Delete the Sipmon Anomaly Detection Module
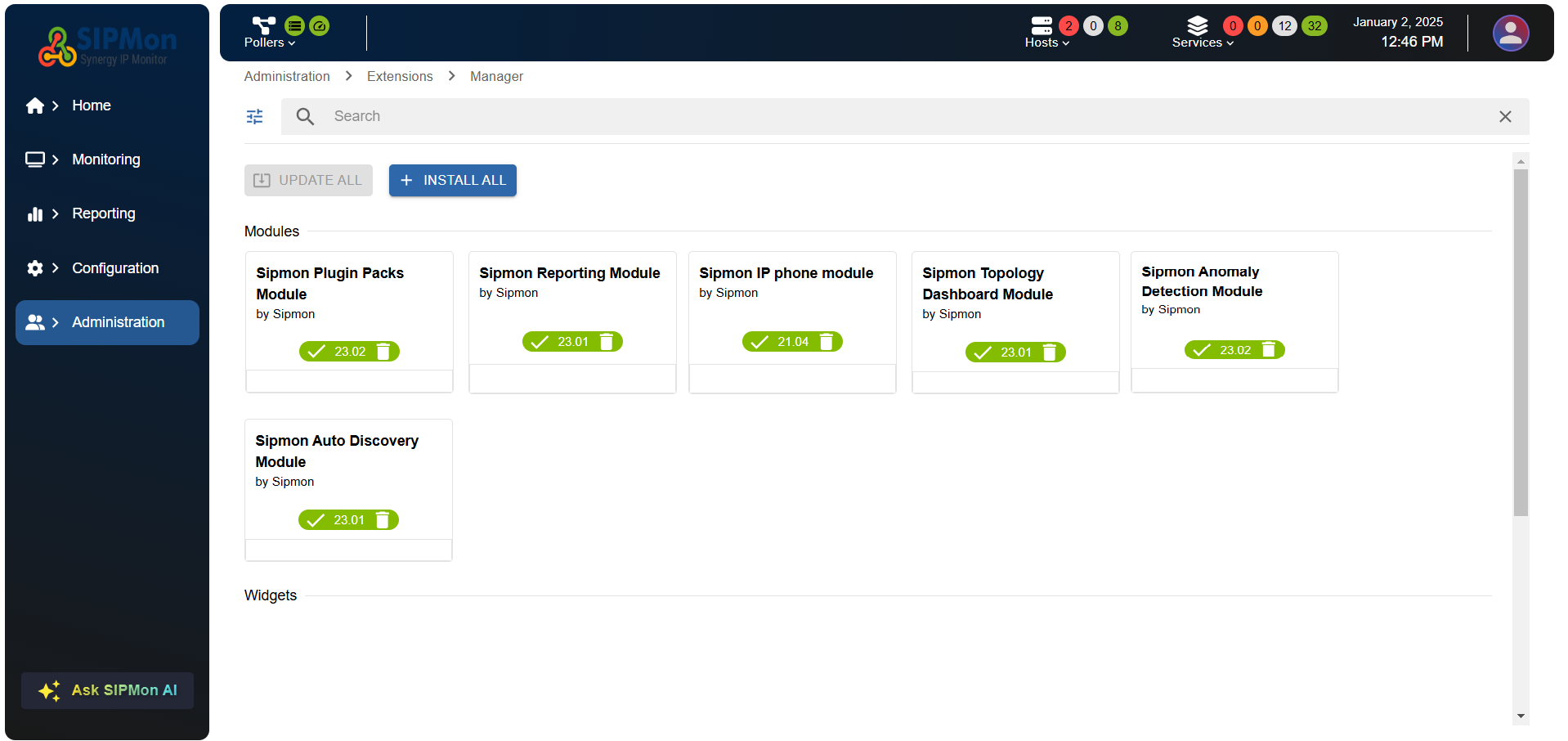 click(x=1269, y=350)
